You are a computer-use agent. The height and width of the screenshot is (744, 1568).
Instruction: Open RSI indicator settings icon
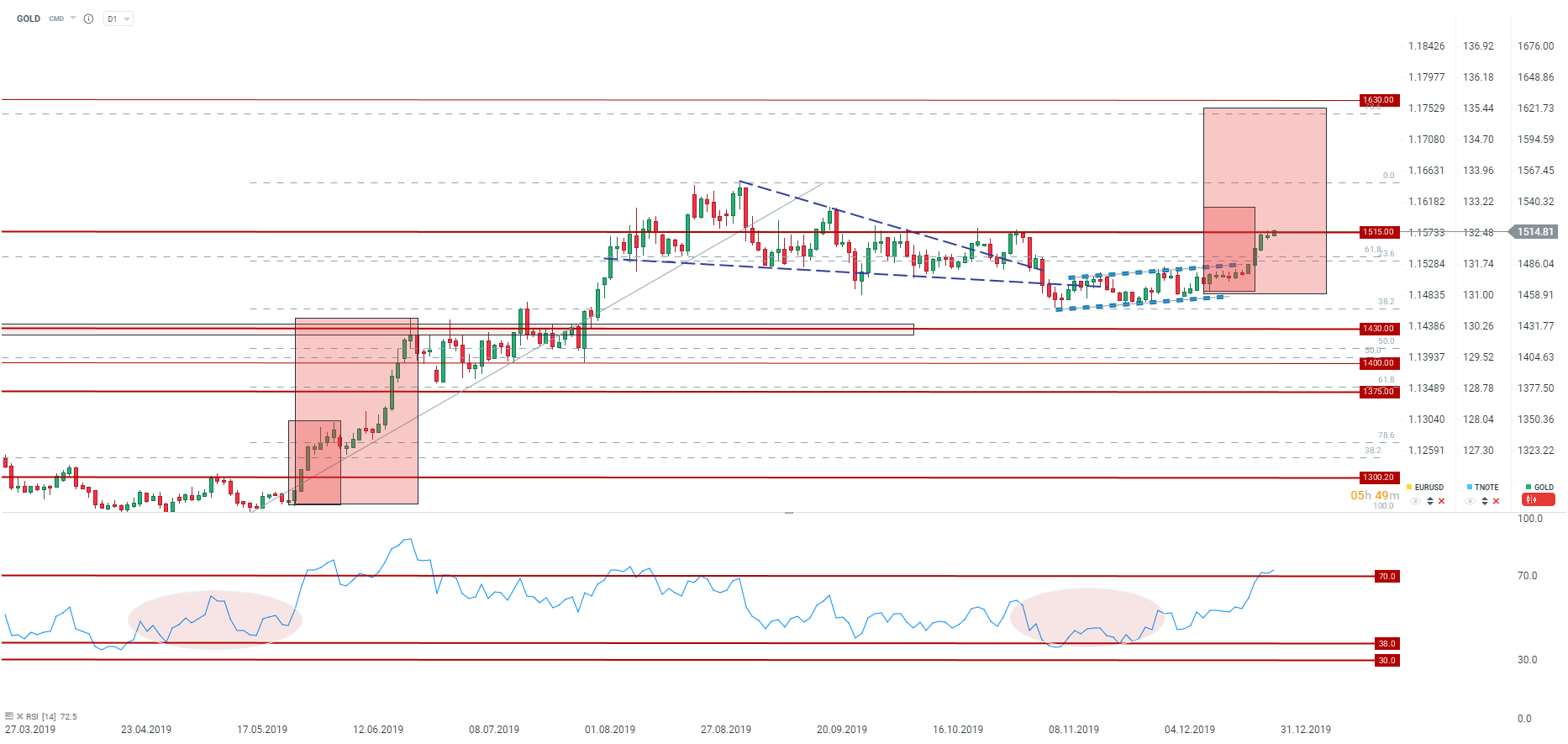click(8, 716)
